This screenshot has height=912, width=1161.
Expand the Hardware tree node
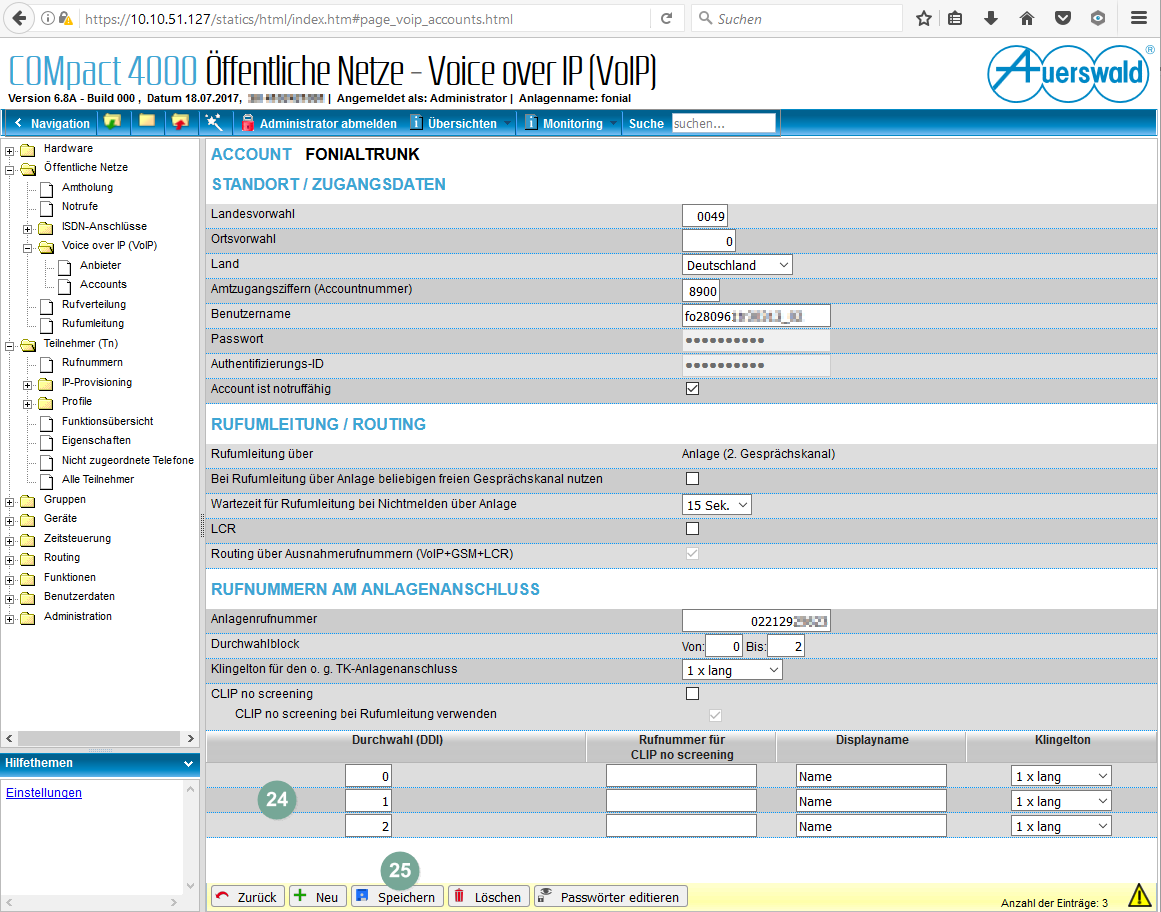pos(10,151)
